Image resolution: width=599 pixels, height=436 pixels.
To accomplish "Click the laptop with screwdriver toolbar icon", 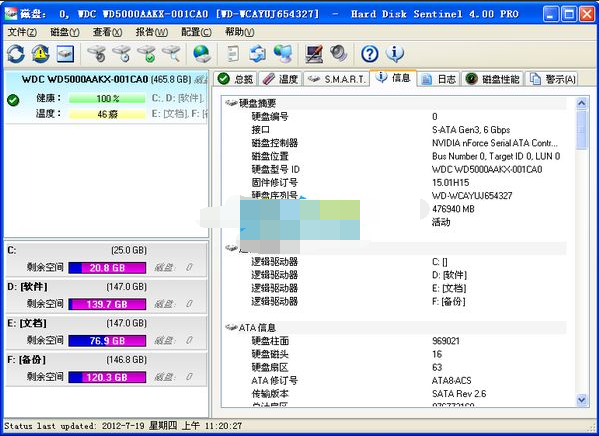I will pyautogui.click(x=314, y=54).
